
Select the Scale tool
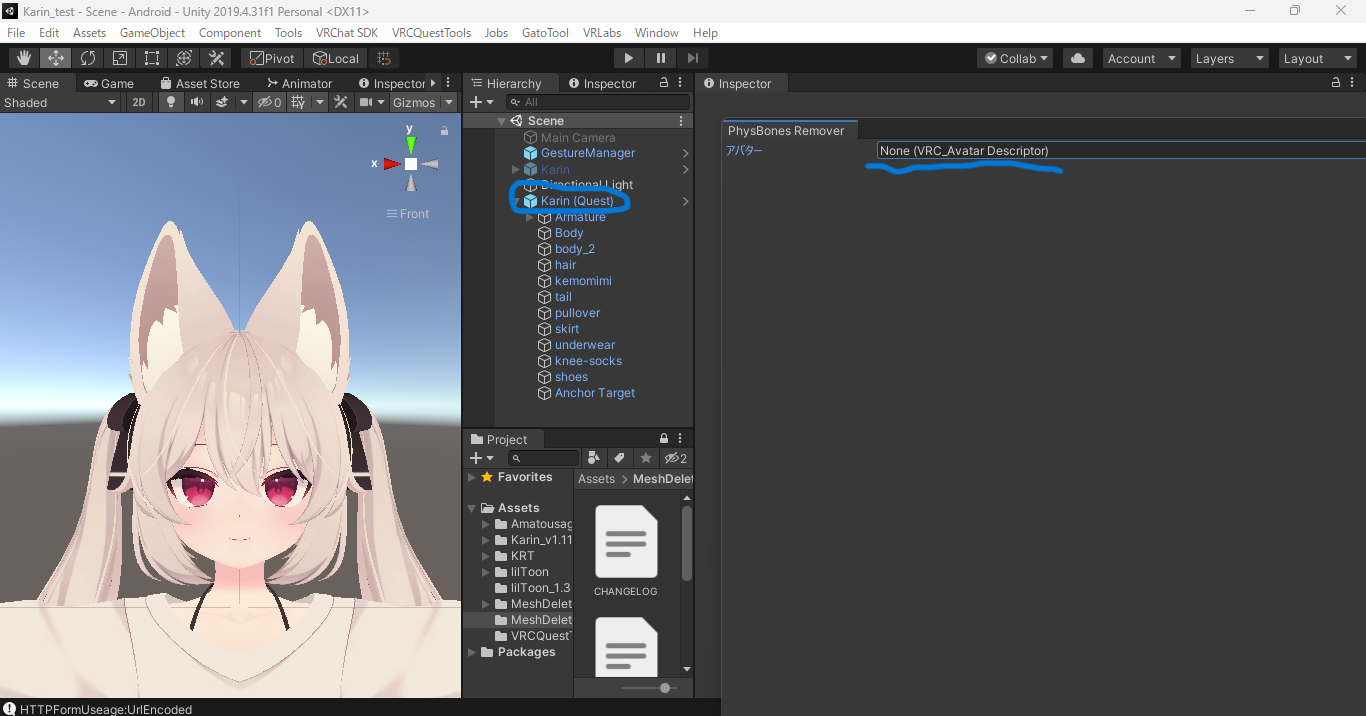[x=120, y=58]
